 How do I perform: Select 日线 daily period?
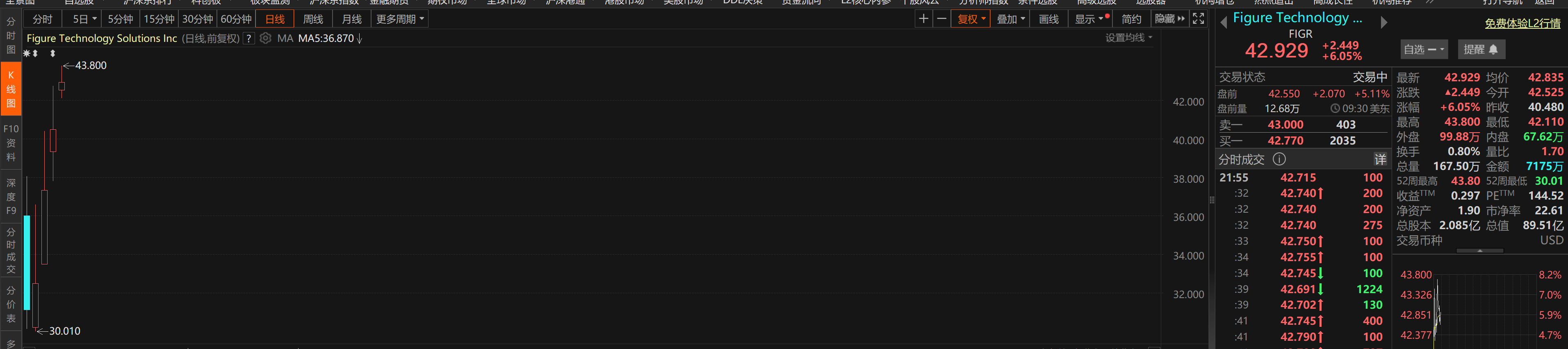275,19
